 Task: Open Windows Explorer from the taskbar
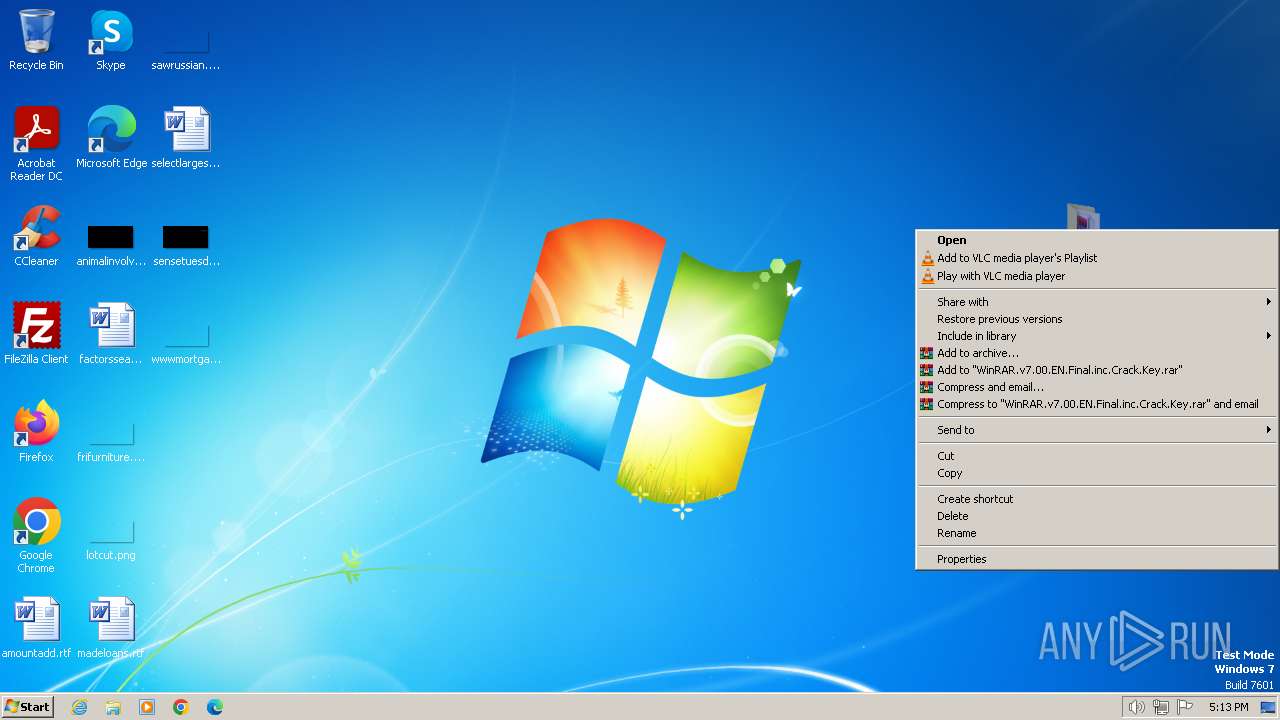[x=113, y=707]
